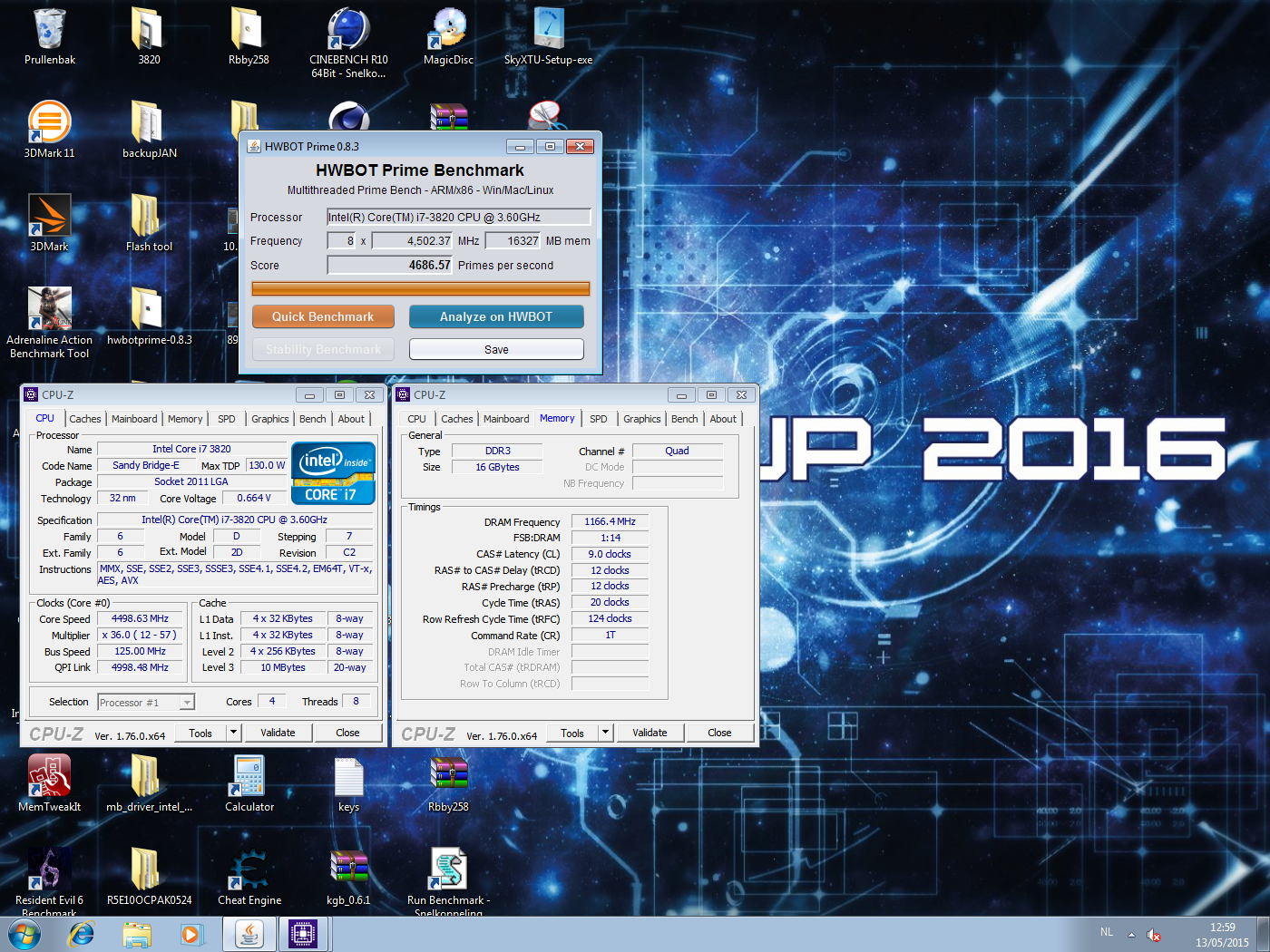This screenshot has width=1270, height=952.
Task: Open the mb_driver_intel folder
Action: pos(149,783)
